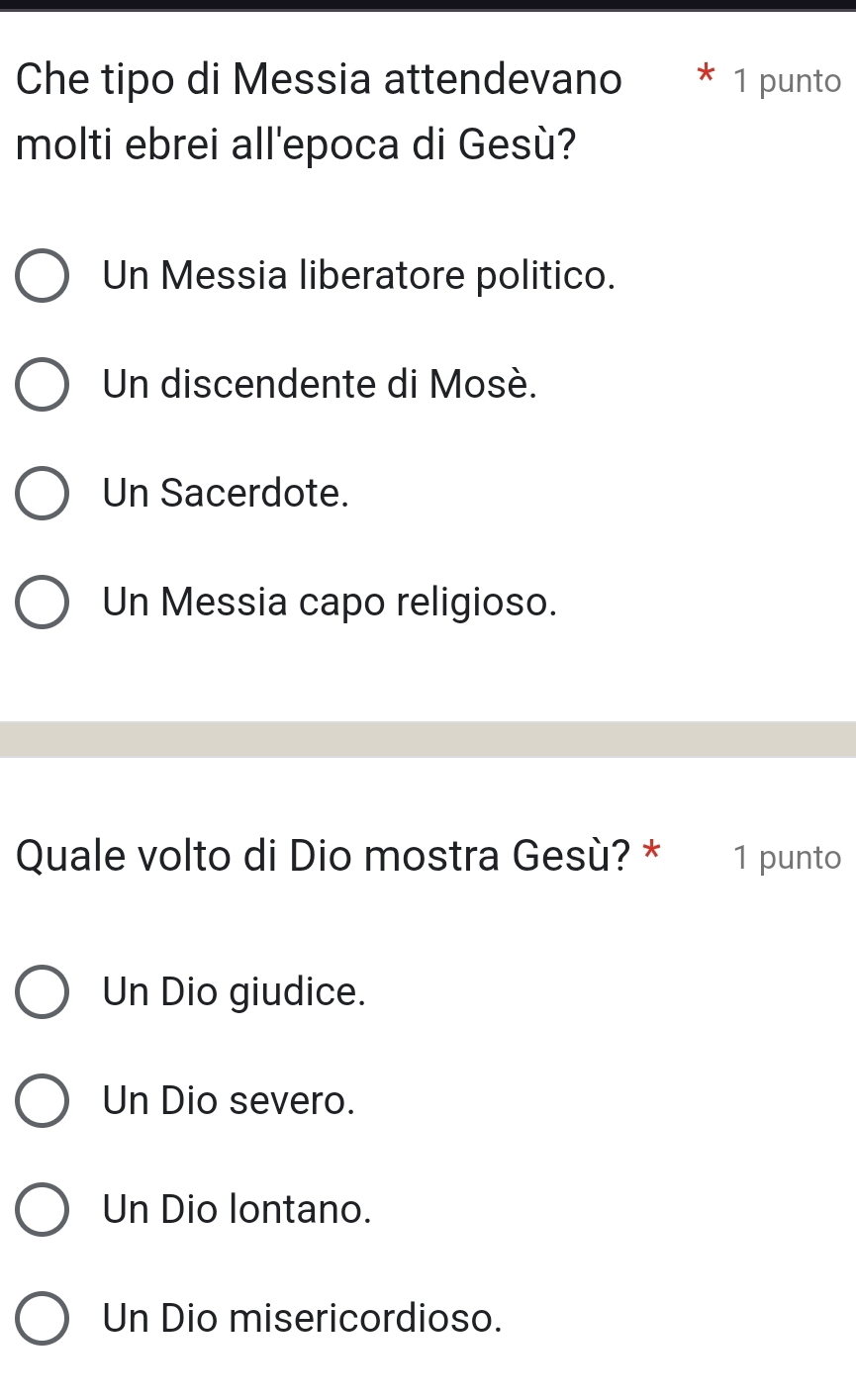Mark the 'Un Dio giudice' radio button
The image size is (856, 1400).
pyautogui.click(x=43, y=991)
